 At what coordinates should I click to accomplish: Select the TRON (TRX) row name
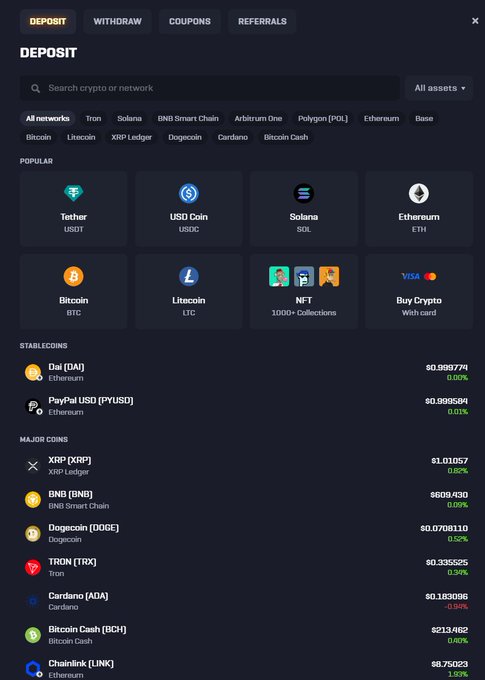72,562
